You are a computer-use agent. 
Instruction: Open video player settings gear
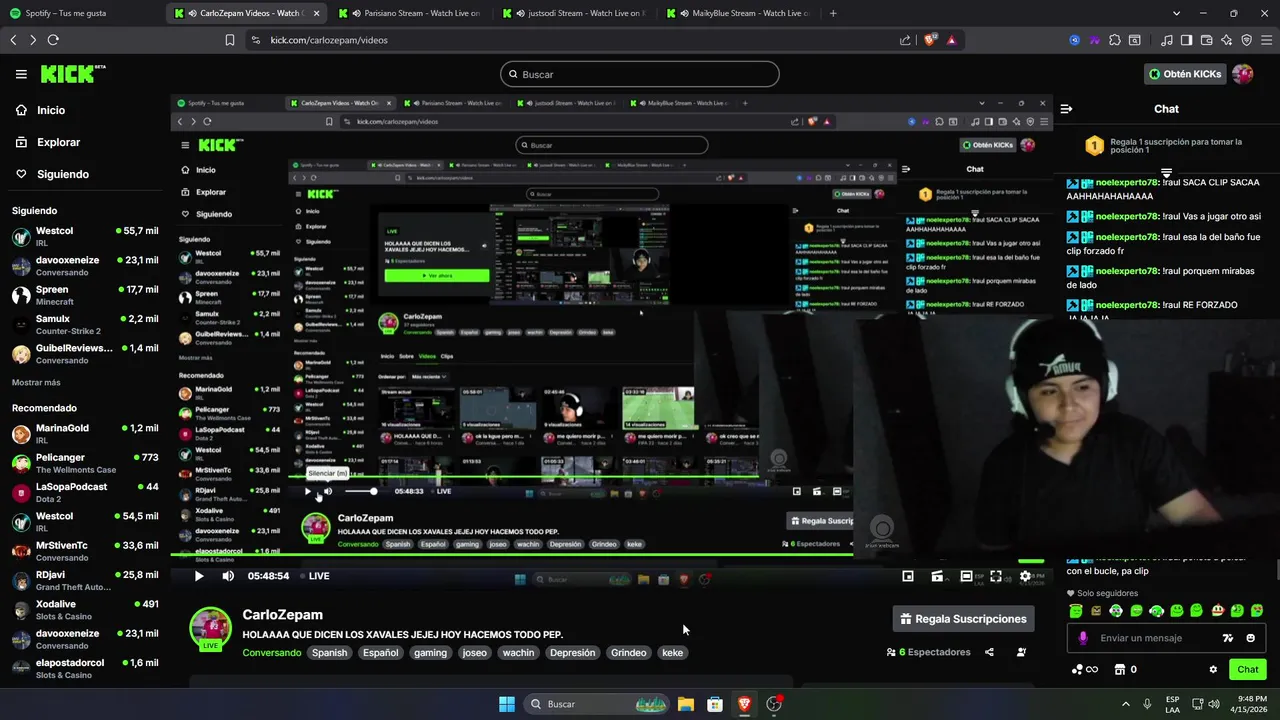click(1025, 576)
